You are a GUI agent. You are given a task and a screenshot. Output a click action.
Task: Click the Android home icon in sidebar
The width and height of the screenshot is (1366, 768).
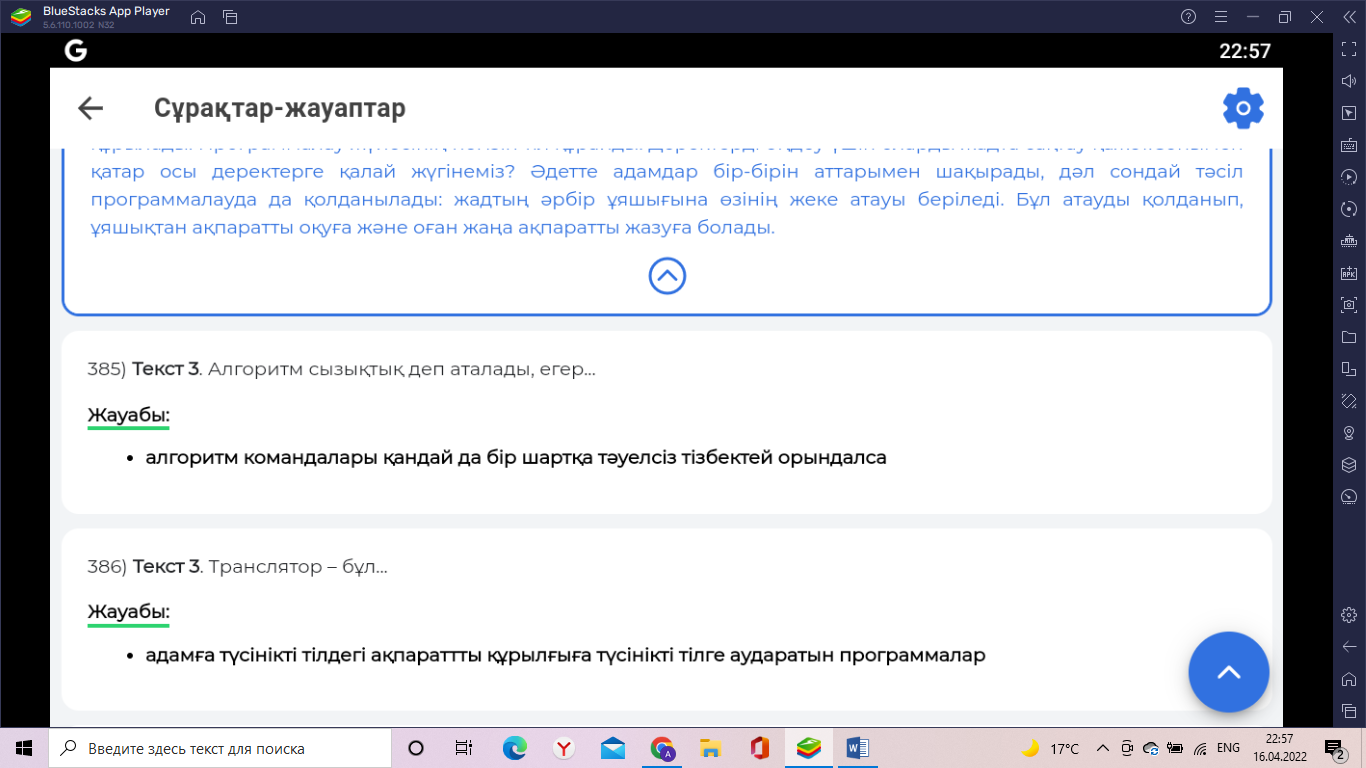coord(1348,678)
